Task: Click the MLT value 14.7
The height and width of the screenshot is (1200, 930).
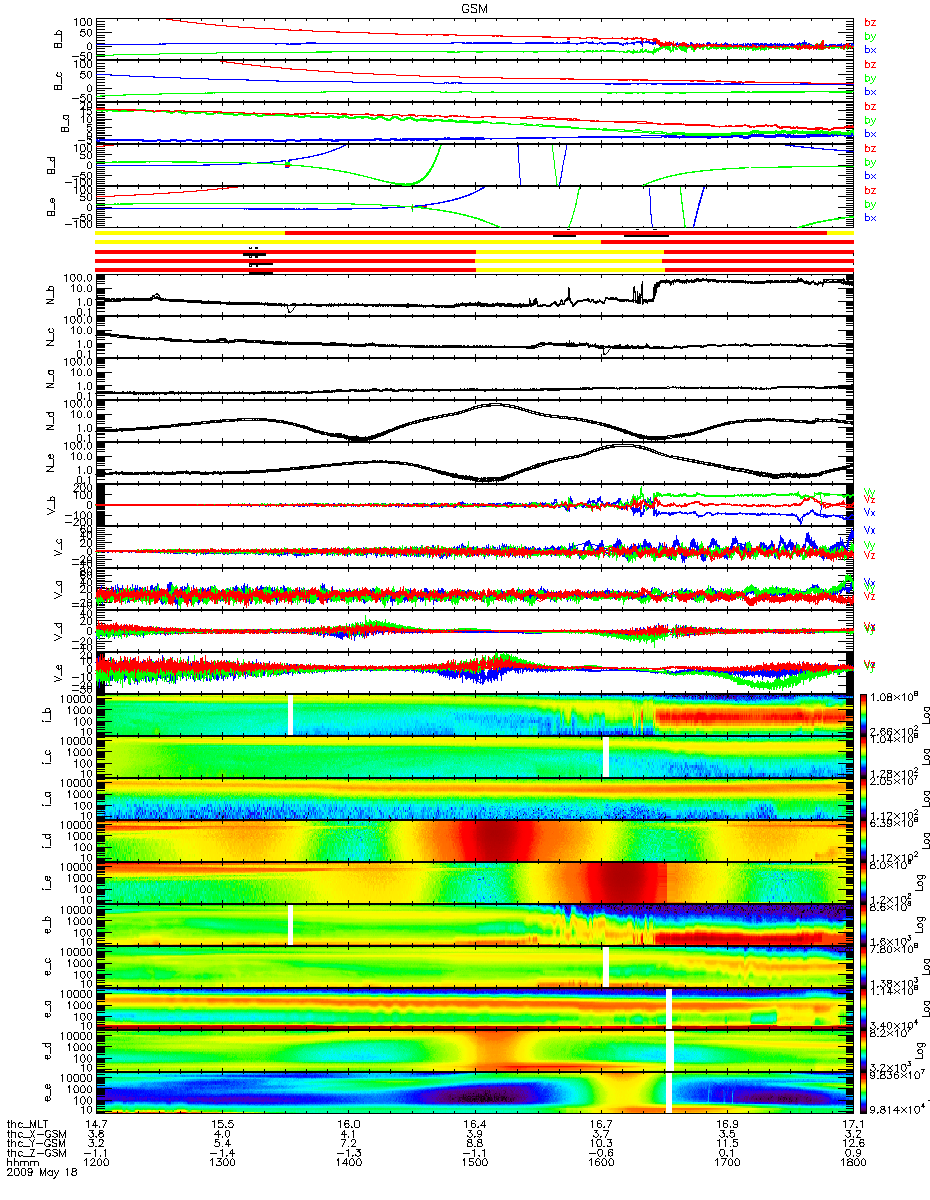Action: pyautogui.click(x=96, y=1126)
